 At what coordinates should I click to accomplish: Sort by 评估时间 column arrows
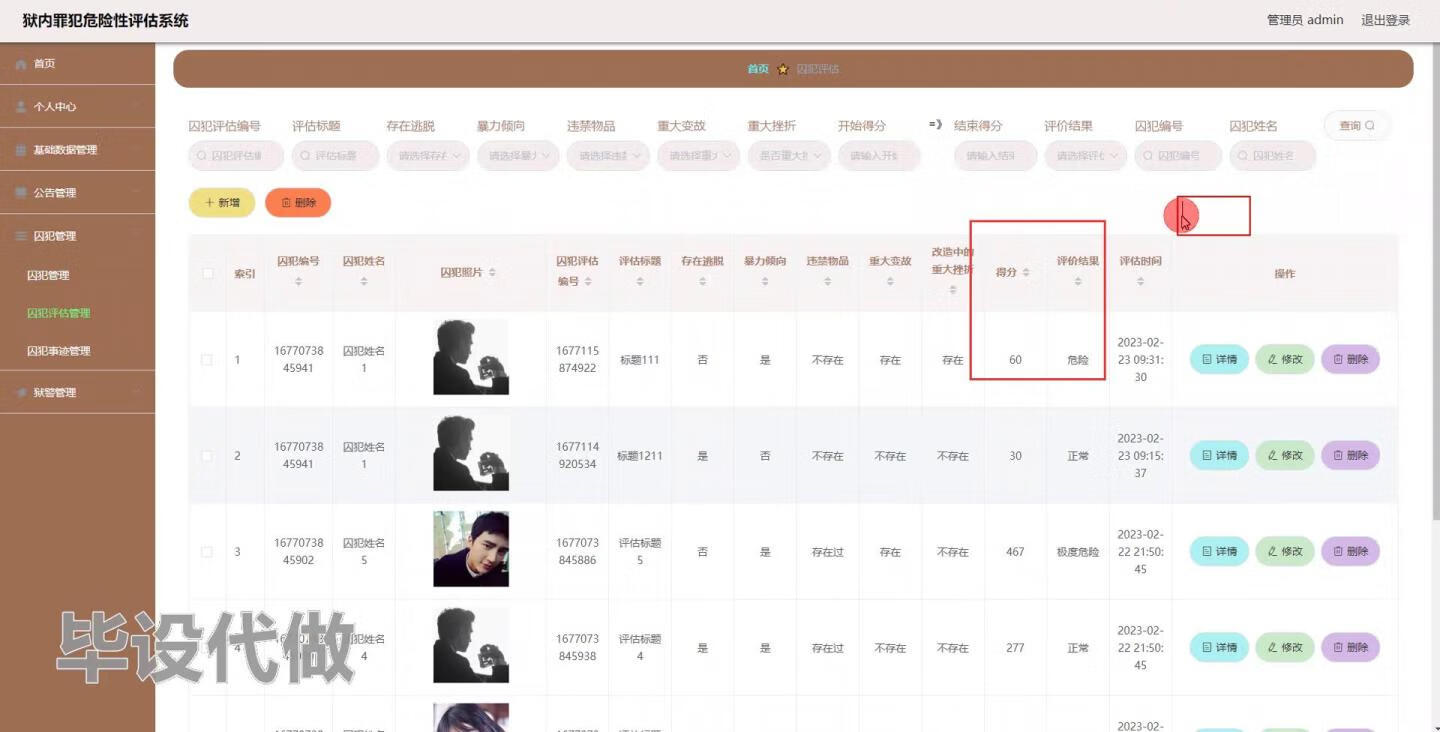[1140, 282]
